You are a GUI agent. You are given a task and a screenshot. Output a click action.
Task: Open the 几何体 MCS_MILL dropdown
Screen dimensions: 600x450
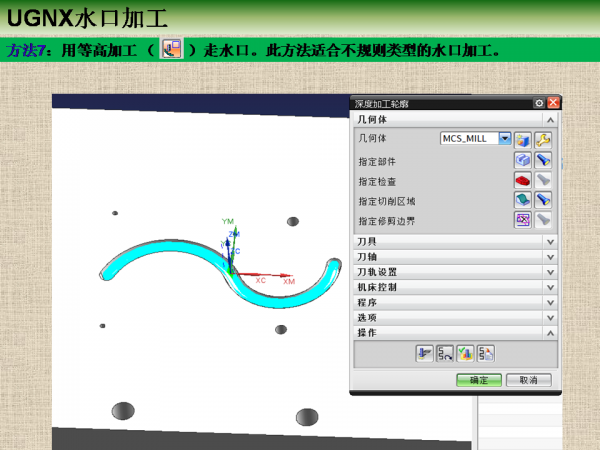click(505, 138)
